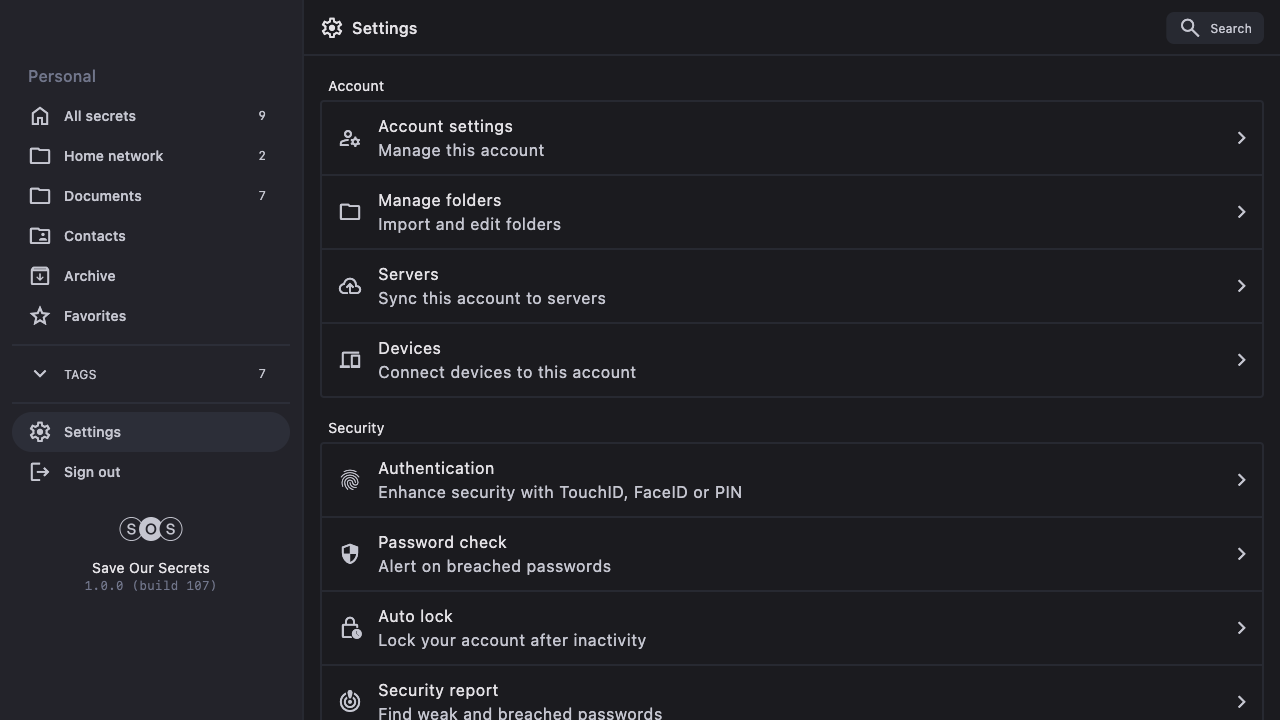The width and height of the screenshot is (1280, 720).
Task: Click the Authentication fingerprint icon
Action: point(350,480)
